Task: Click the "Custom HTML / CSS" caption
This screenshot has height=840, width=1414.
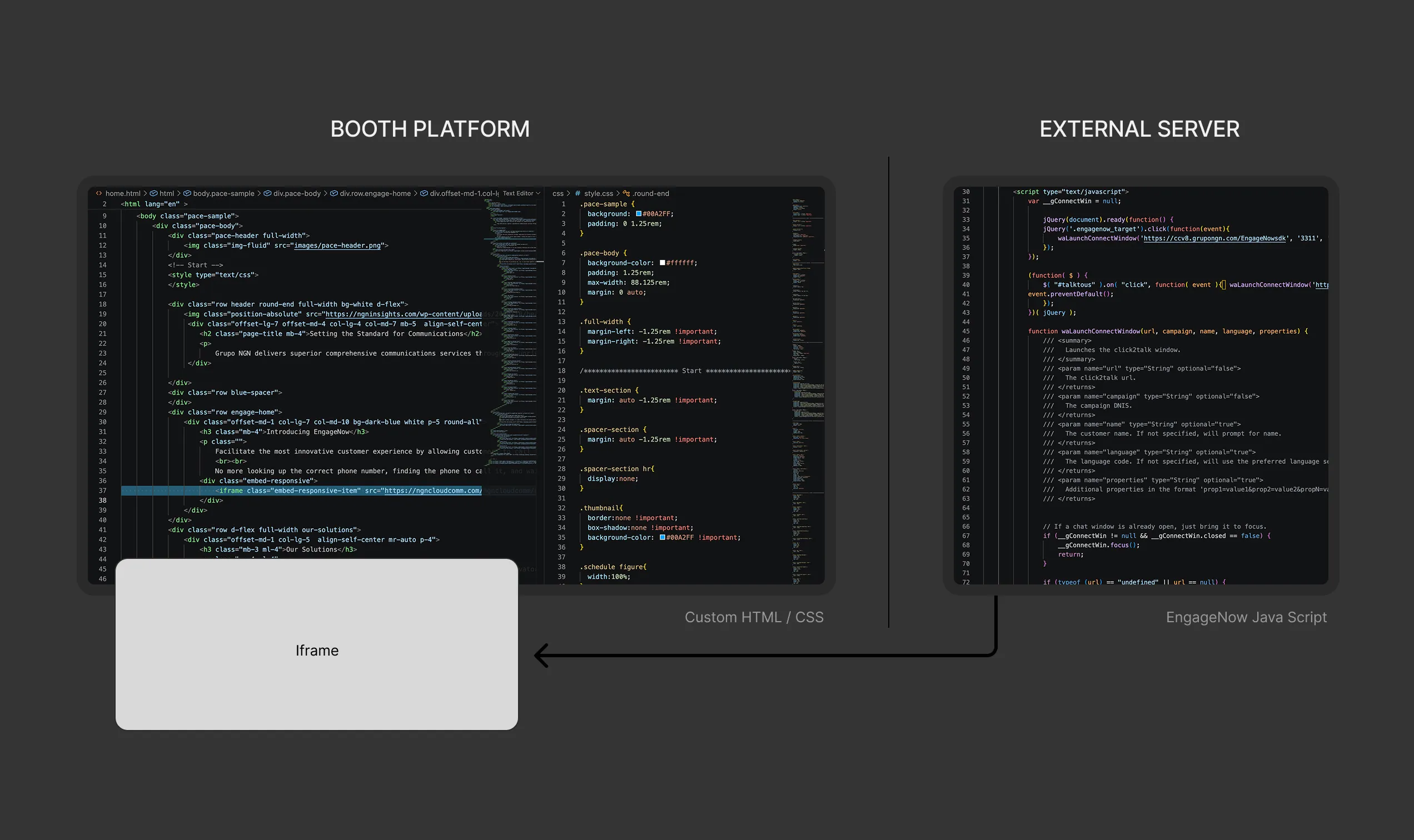Action: tap(754, 617)
